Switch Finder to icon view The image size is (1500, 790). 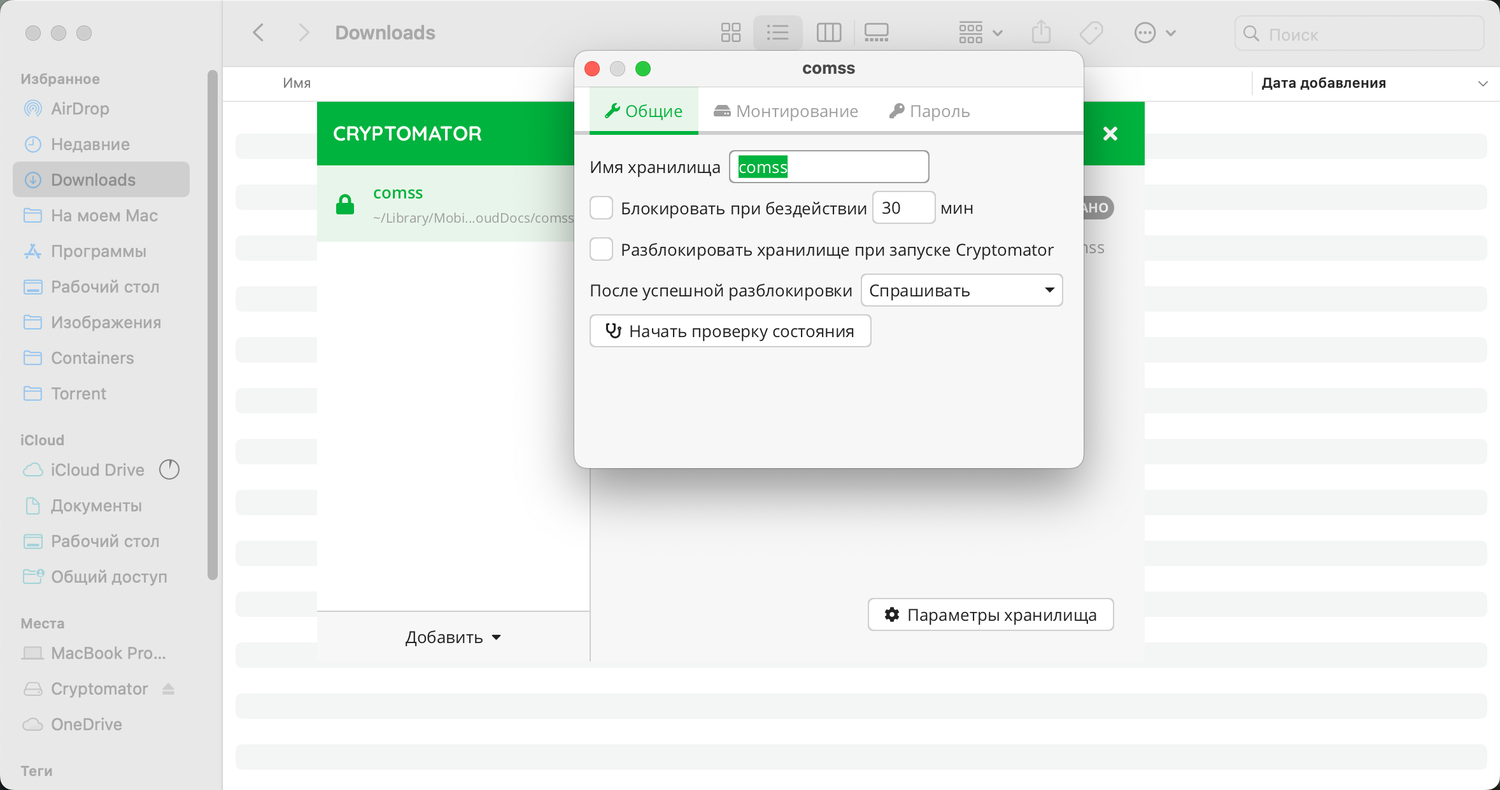tap(731, 33)
